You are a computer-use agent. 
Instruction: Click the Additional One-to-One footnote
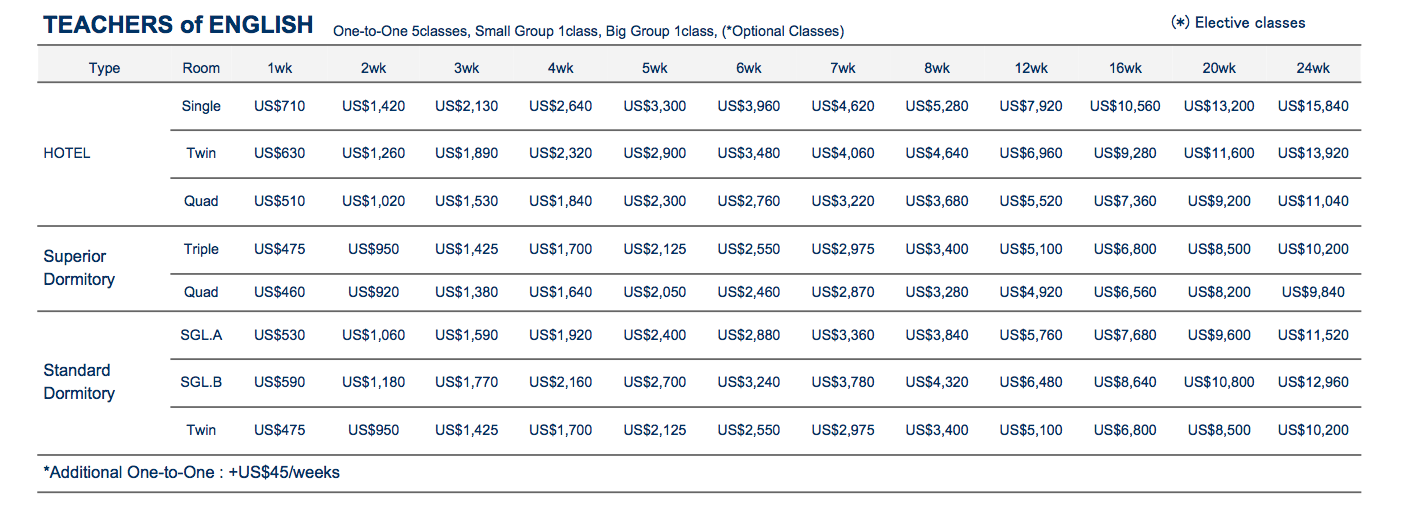192,472
